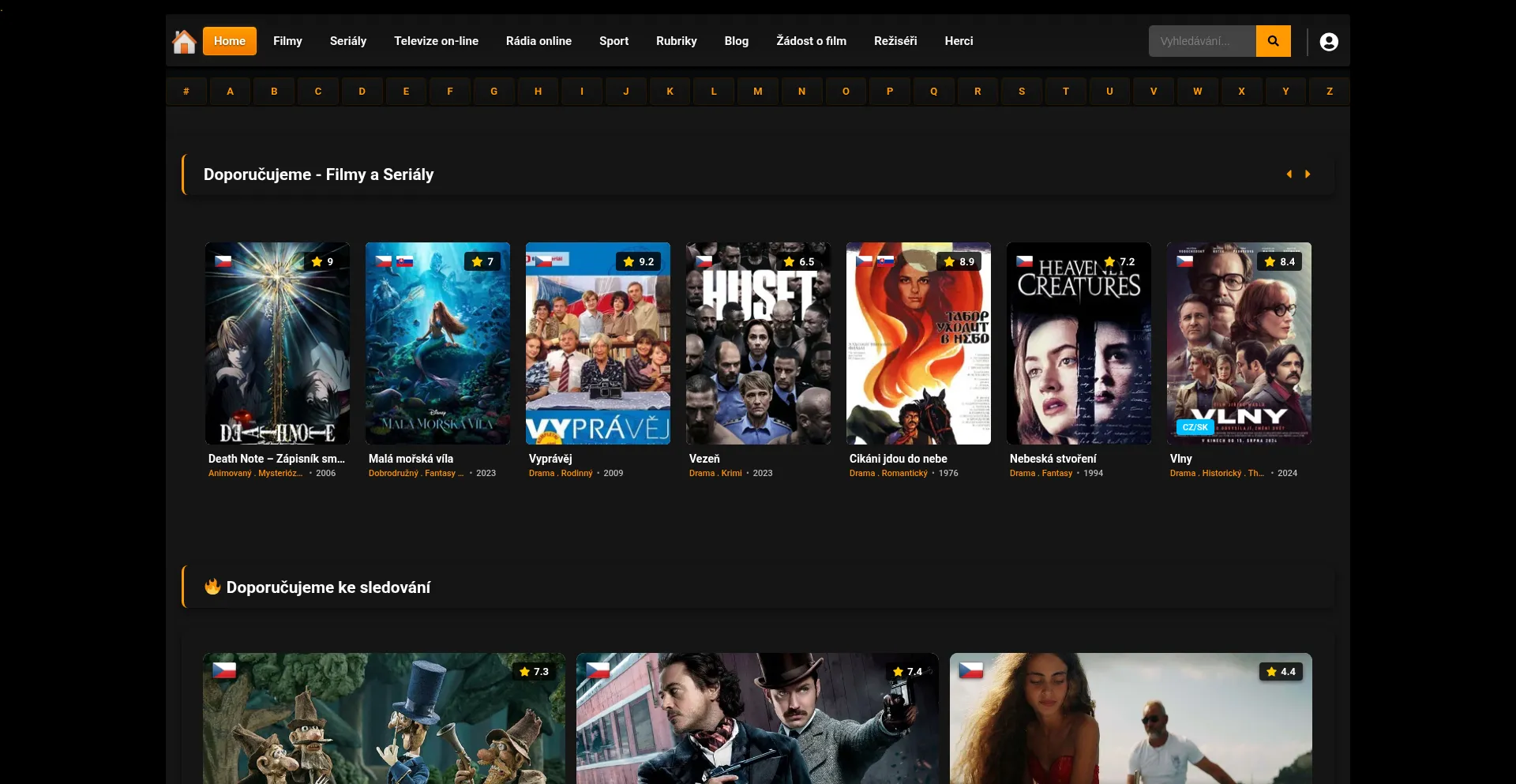Click the Vyprávěj title link
This screenshot has height=784, width=1516.
[x=550, y=459]
